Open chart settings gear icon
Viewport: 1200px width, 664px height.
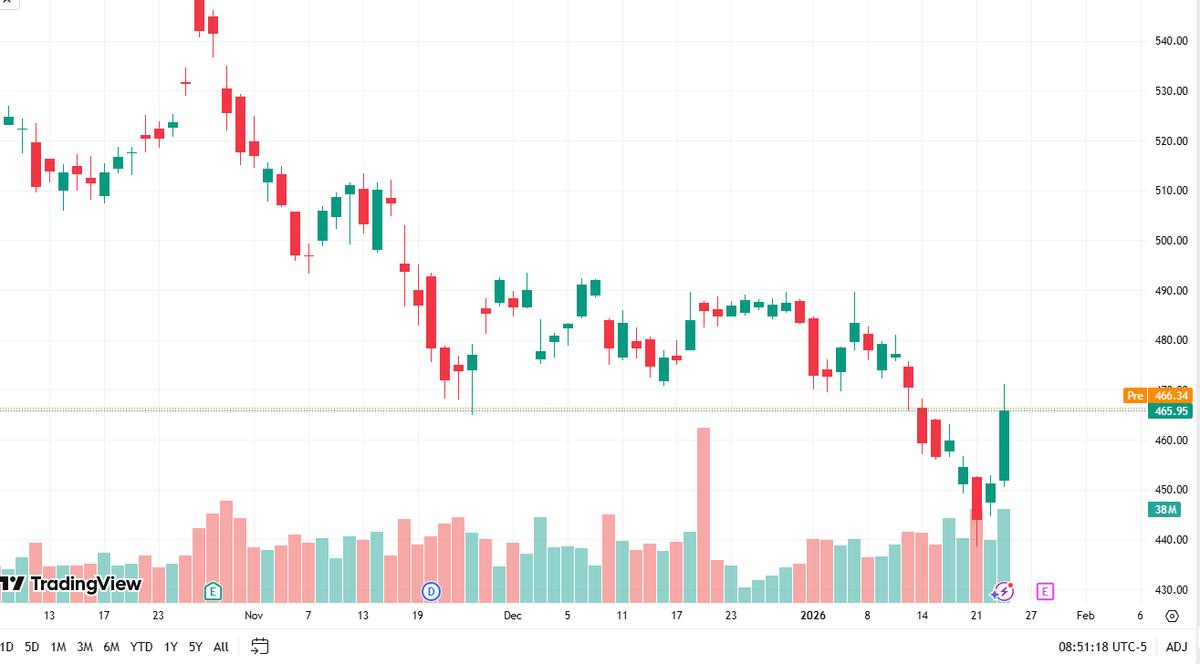[1172, 615]
